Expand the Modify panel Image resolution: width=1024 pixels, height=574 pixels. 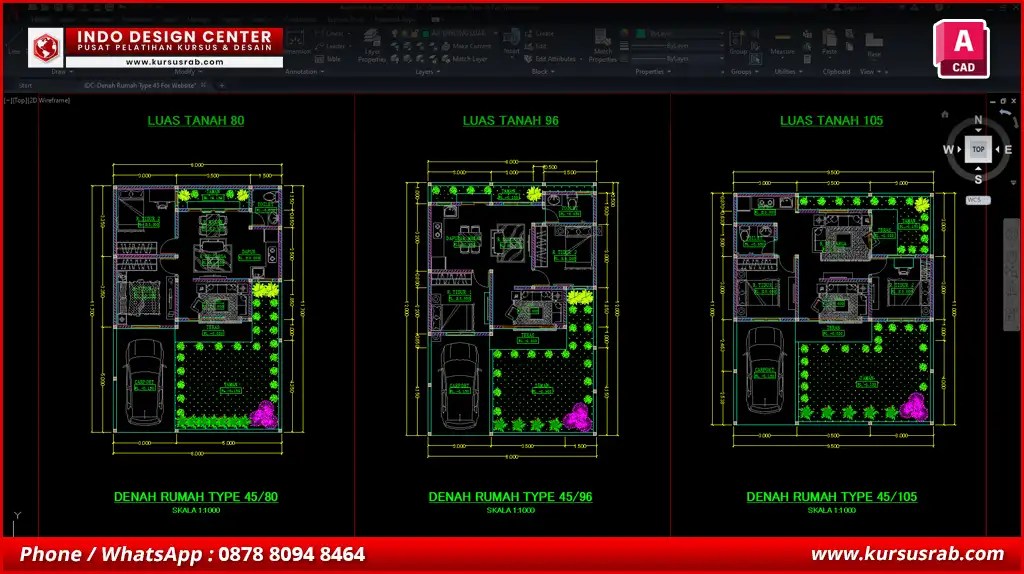point(187,72)
